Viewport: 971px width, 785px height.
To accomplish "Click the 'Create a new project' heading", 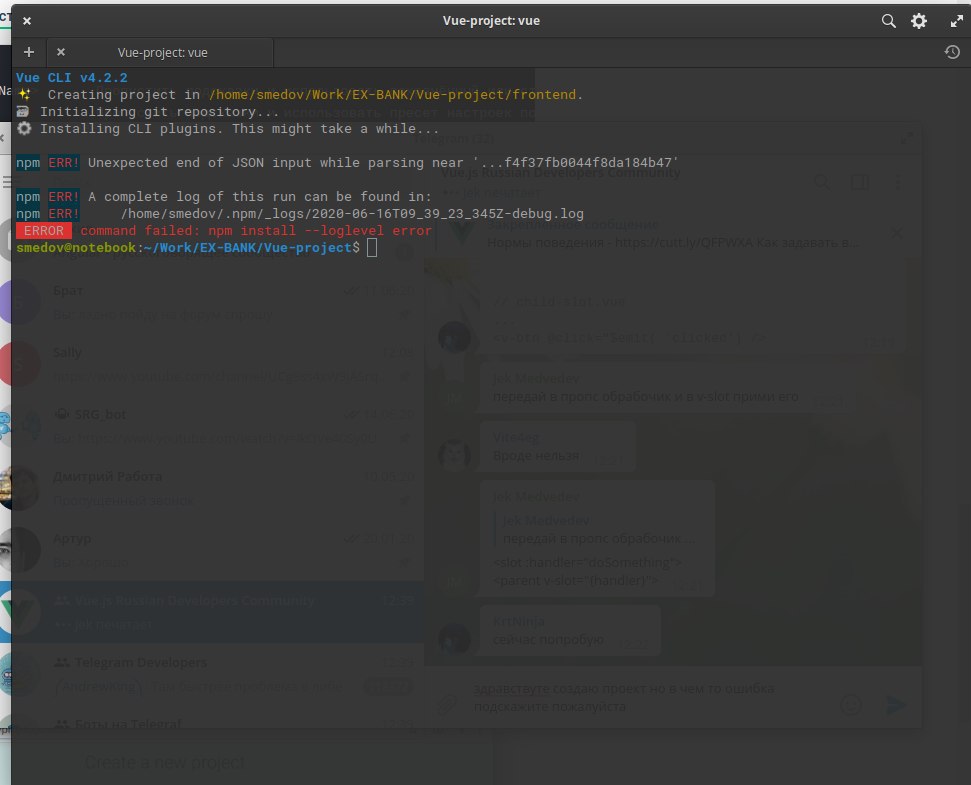I will [165, 763].
